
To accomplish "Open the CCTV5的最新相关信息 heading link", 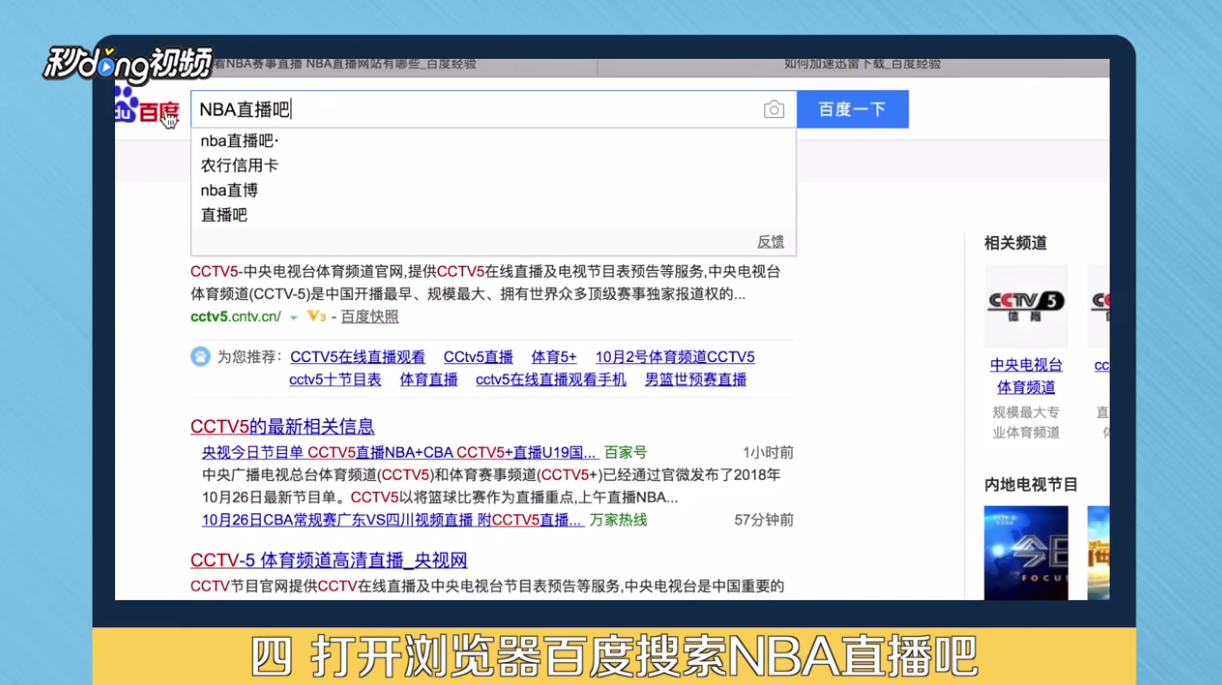I will tap(282, 427).
